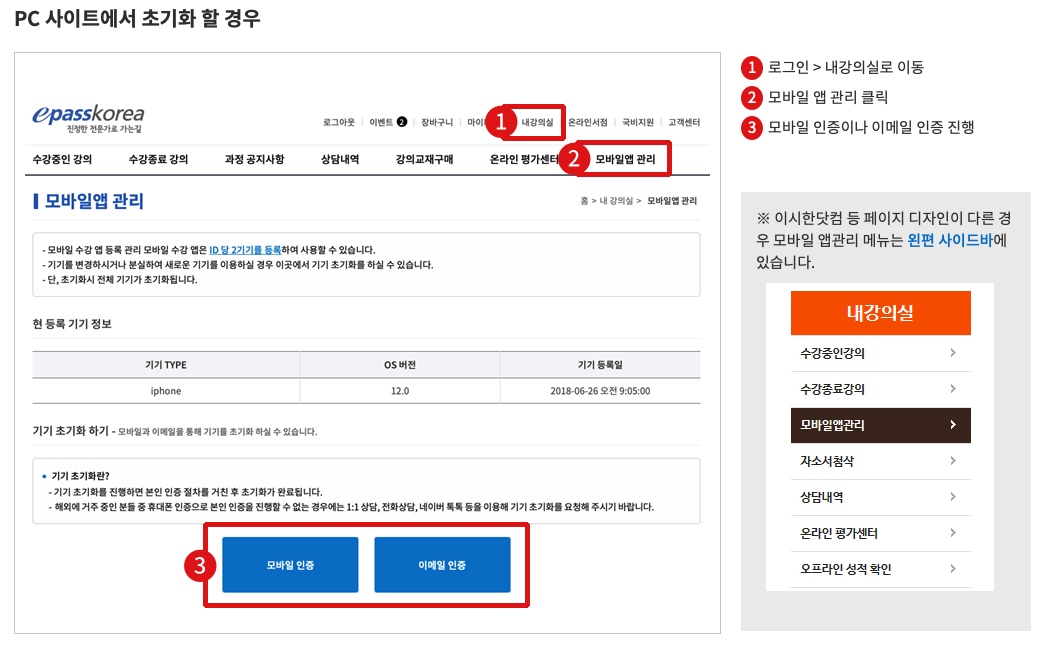Viewport: 1050px width, 646px height.
Task: Open 모바일앱관리 in the sidebar
Action: 881,425
